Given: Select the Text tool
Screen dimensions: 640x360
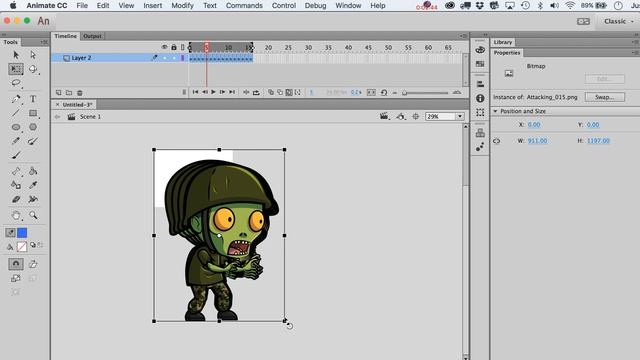Looking at the screenshot, I should [33, 99].
